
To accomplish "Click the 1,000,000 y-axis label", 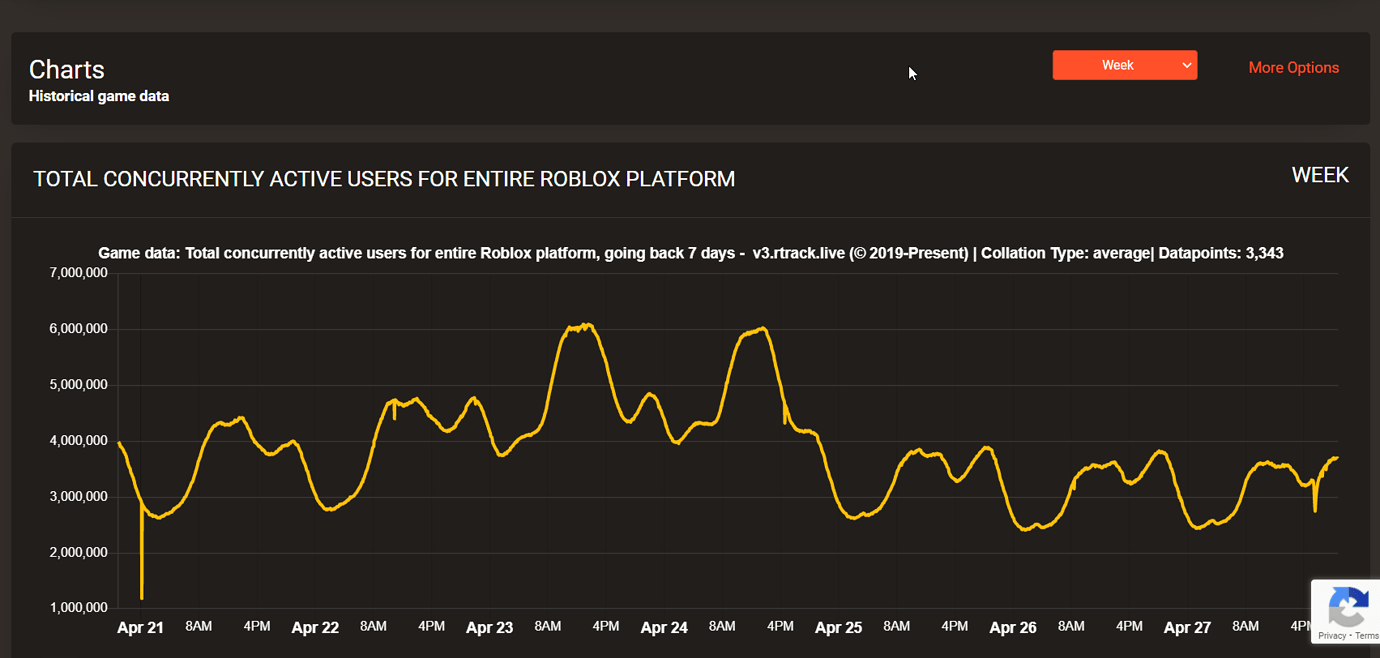I will 78,608.
